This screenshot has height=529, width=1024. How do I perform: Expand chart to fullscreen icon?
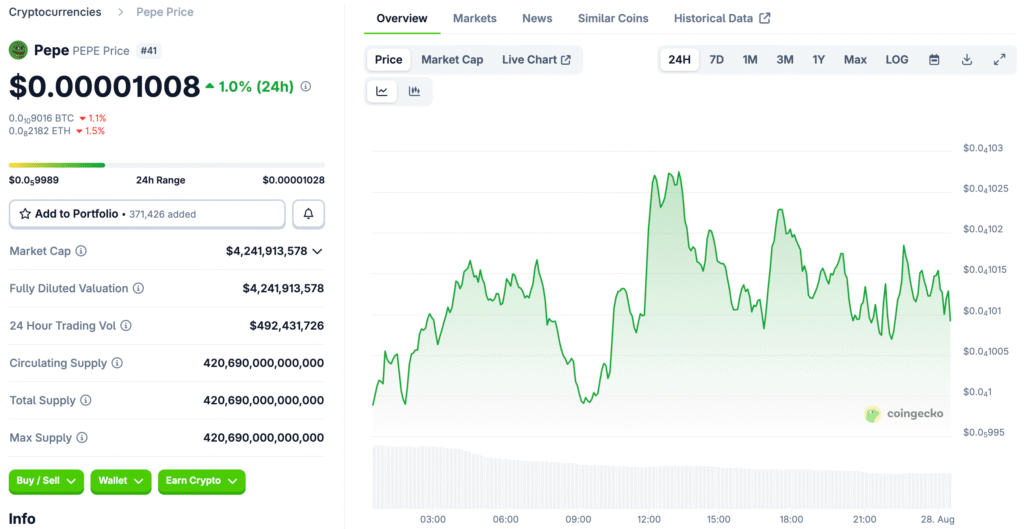pyautogui.click(x=999, y=59)
